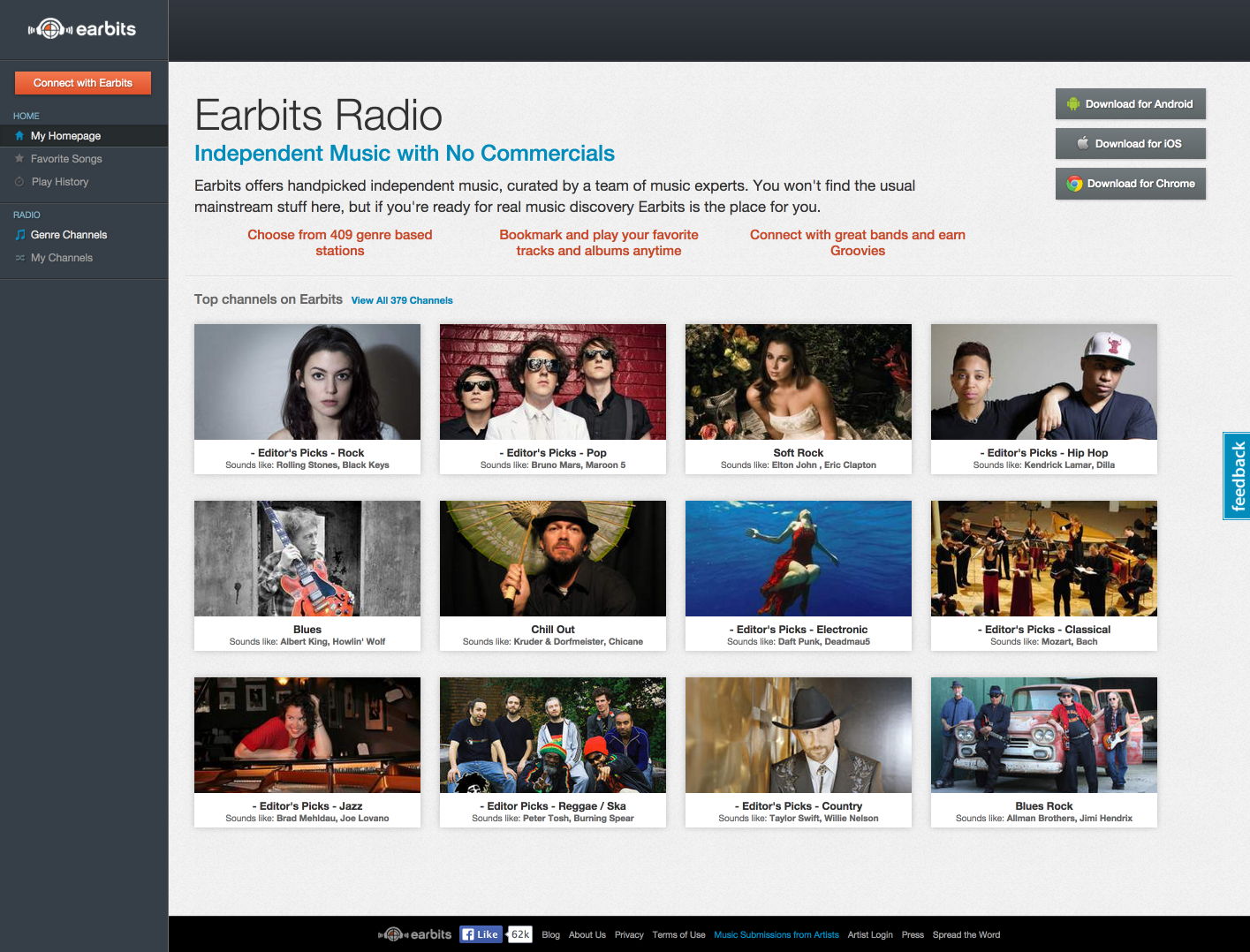Select My Channels under Radio
The image size is (1250, 952).
(84, 258)
